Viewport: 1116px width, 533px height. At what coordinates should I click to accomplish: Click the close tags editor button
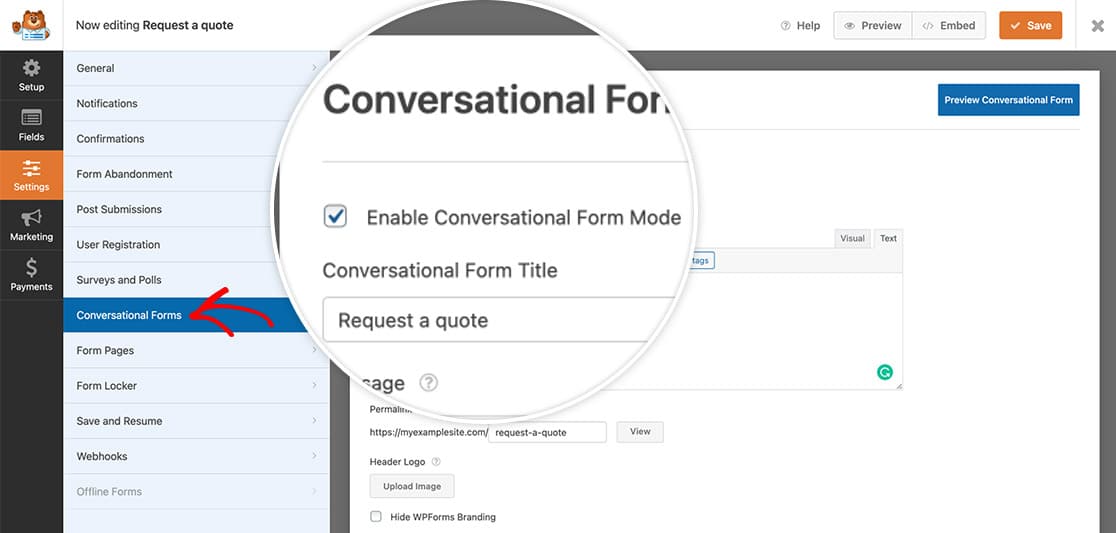(x=702, y=261)
